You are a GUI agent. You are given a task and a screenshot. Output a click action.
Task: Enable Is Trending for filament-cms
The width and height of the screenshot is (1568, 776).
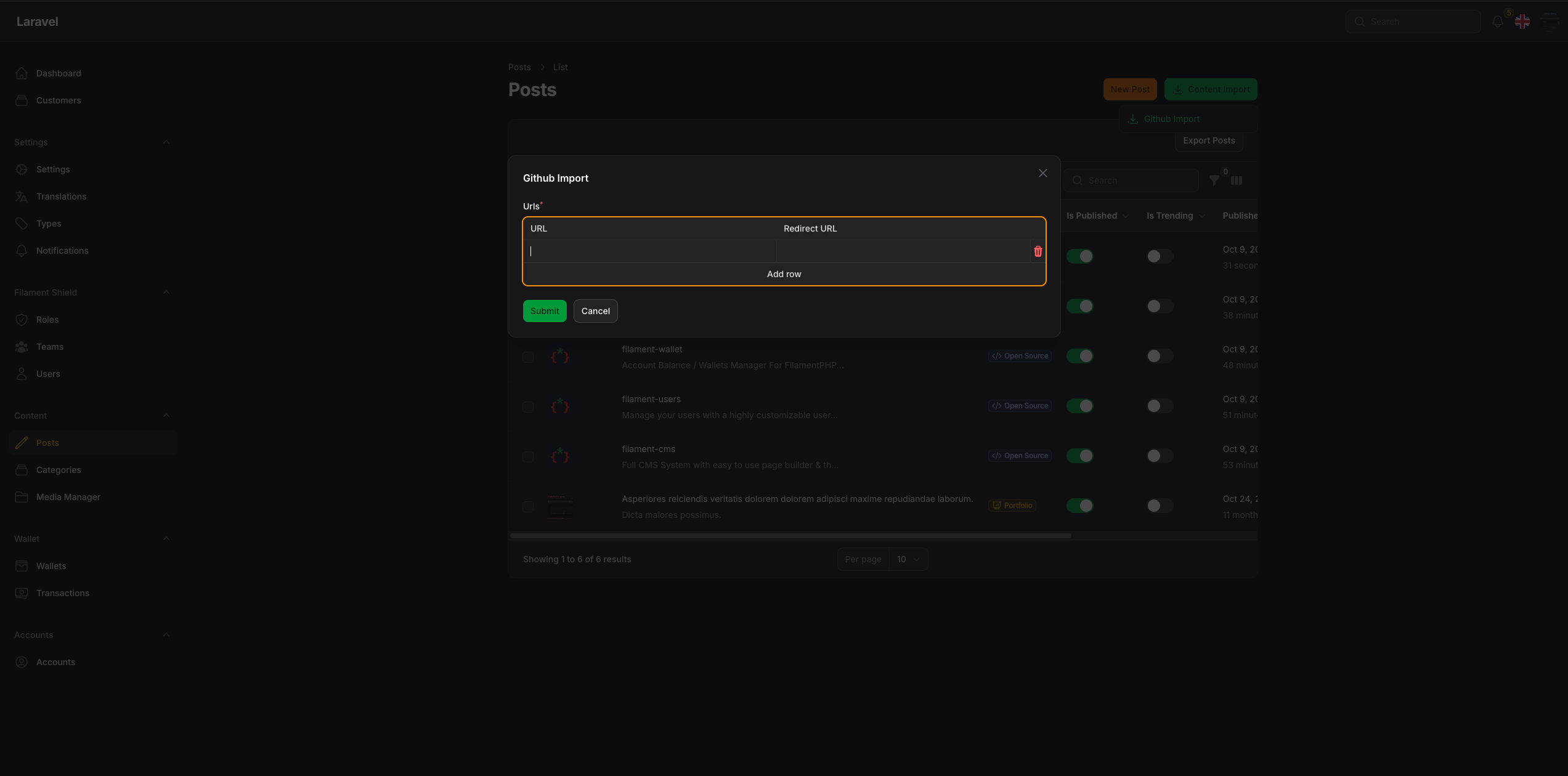tap(1160, 456)
